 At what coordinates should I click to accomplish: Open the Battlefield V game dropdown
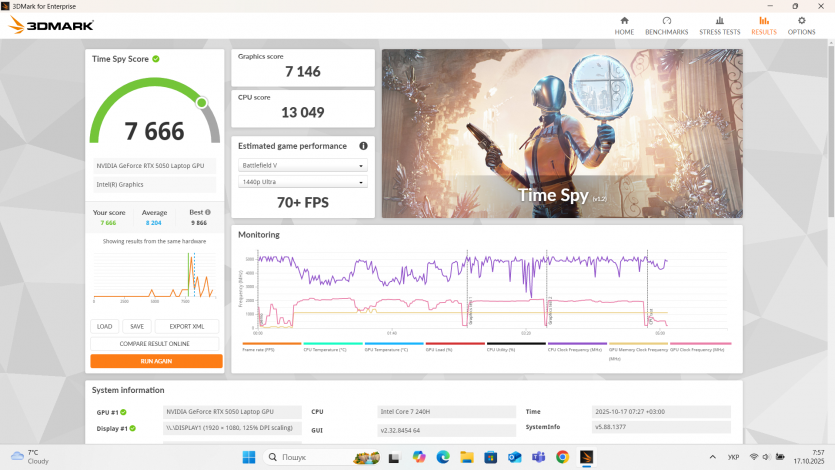pos(303,165)
